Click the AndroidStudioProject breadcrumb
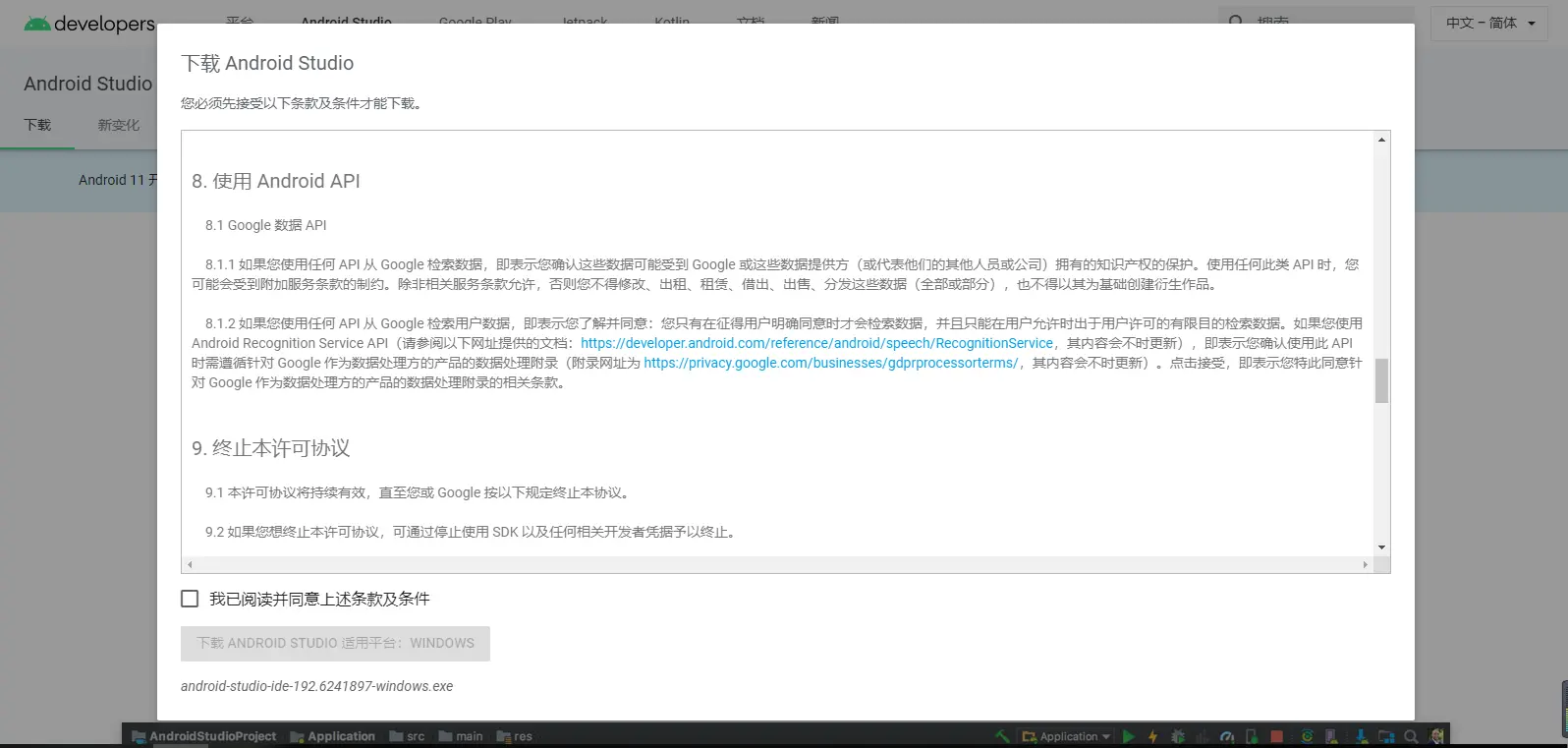The image size is (1568, 748). (204, 736)
